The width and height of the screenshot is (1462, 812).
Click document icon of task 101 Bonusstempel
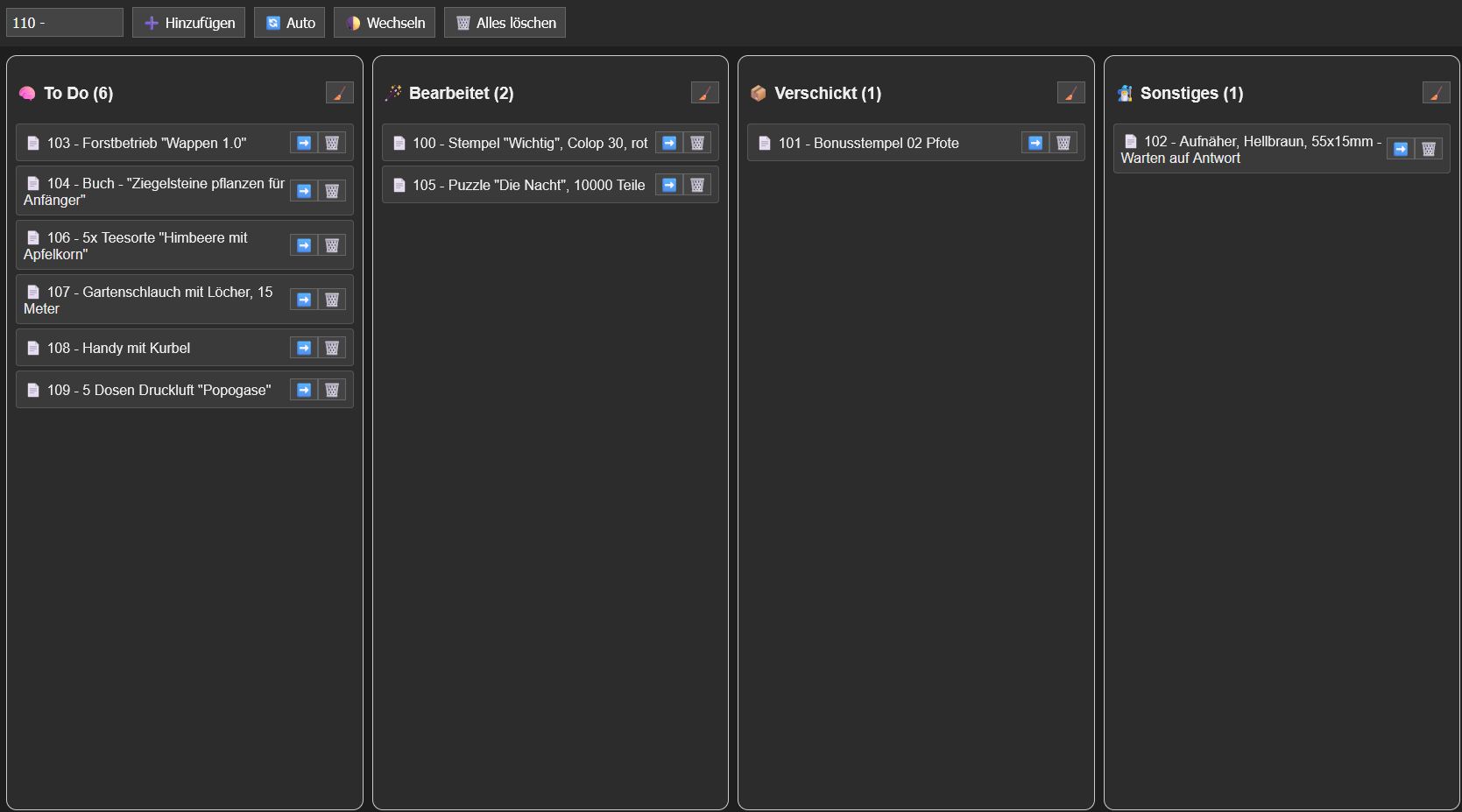[765, 143]
